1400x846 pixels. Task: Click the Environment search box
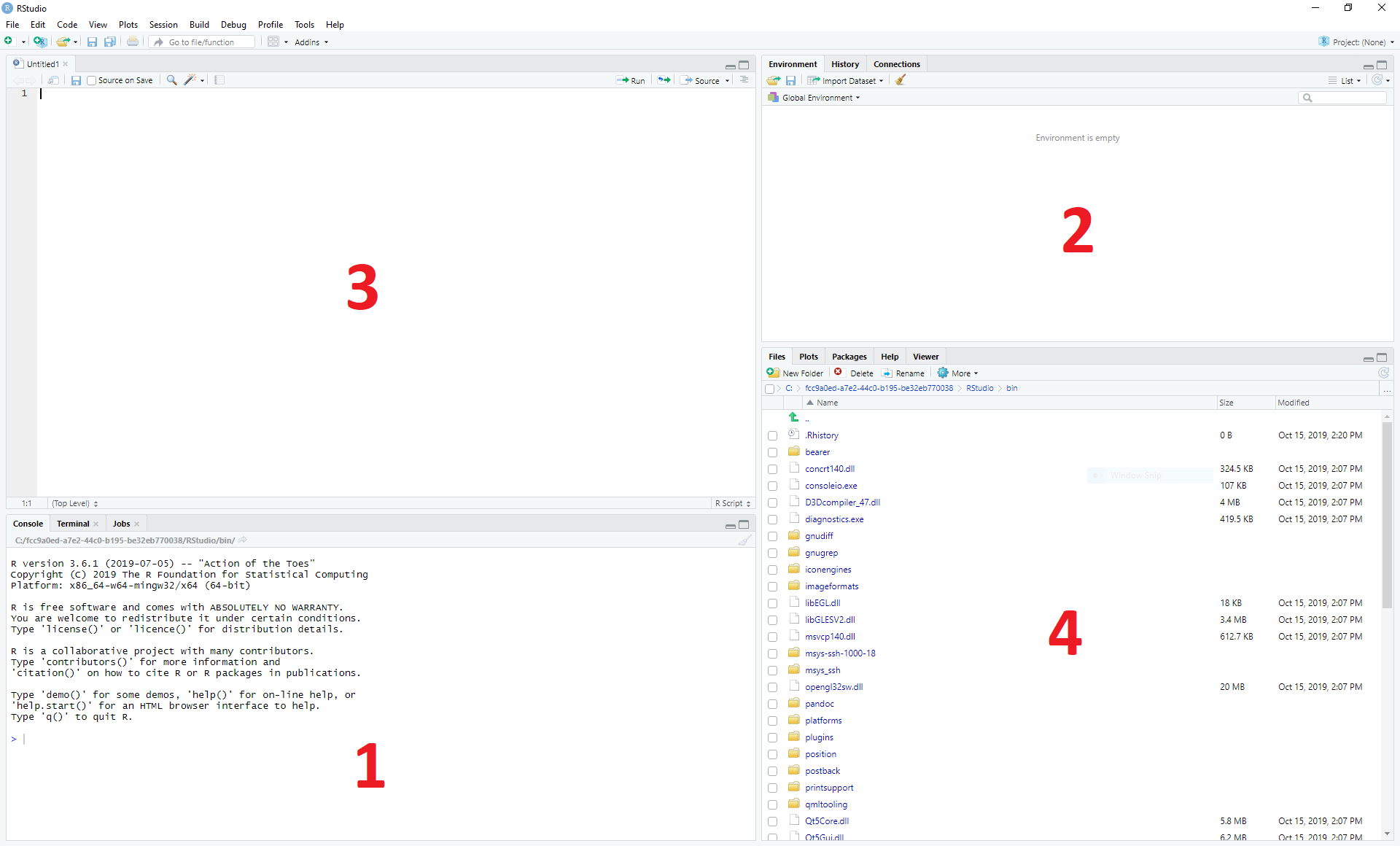pyautogui.click(x=1342, y=97)
